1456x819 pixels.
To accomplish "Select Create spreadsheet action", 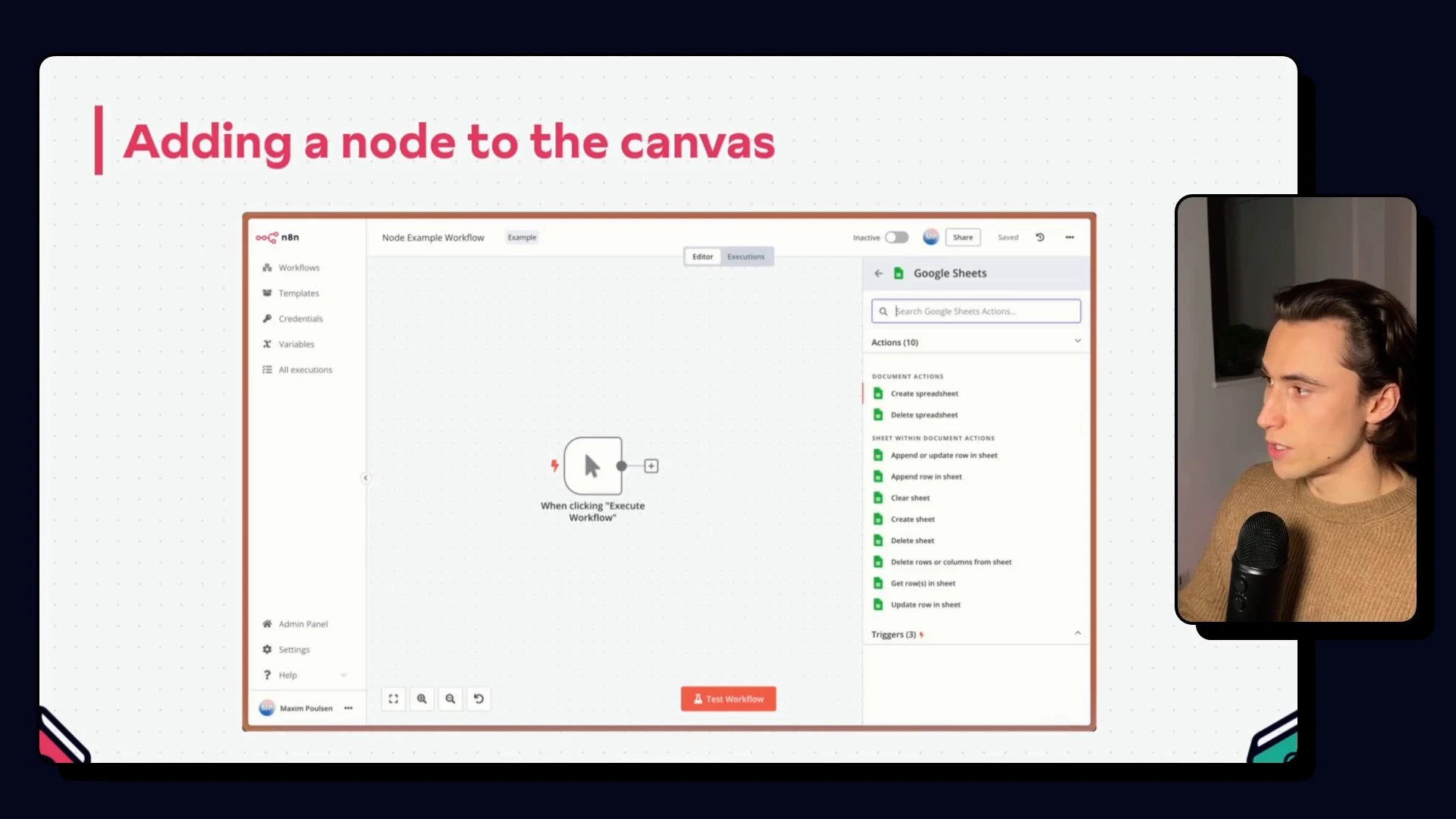I will (924, 394).
